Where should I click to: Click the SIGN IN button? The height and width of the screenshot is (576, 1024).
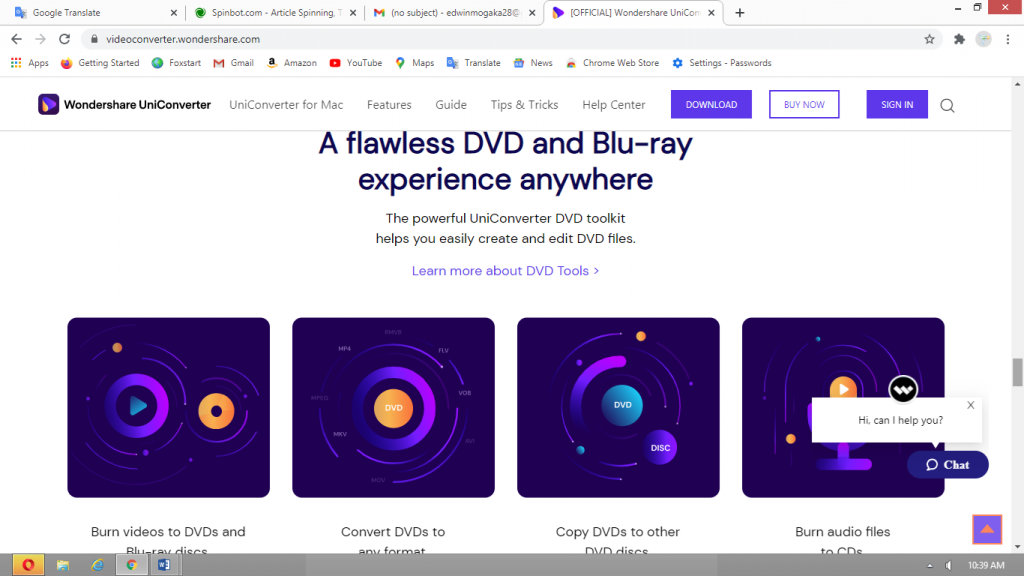pyautogui.click(x=897, y=104)
